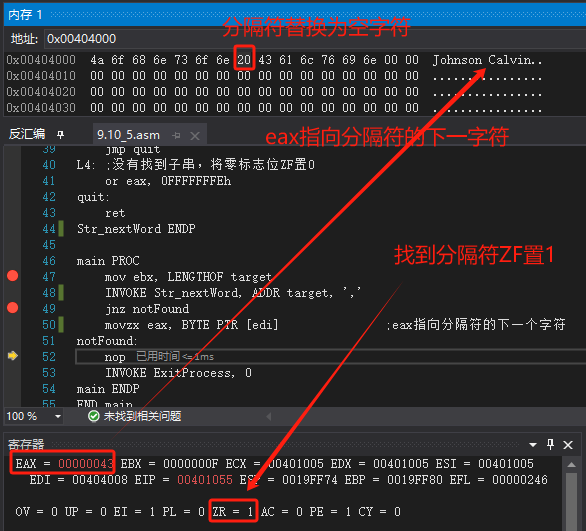Click line 53 INVOKE ExitProcess
Screen dimensions: 586x531
coord(178,373)
